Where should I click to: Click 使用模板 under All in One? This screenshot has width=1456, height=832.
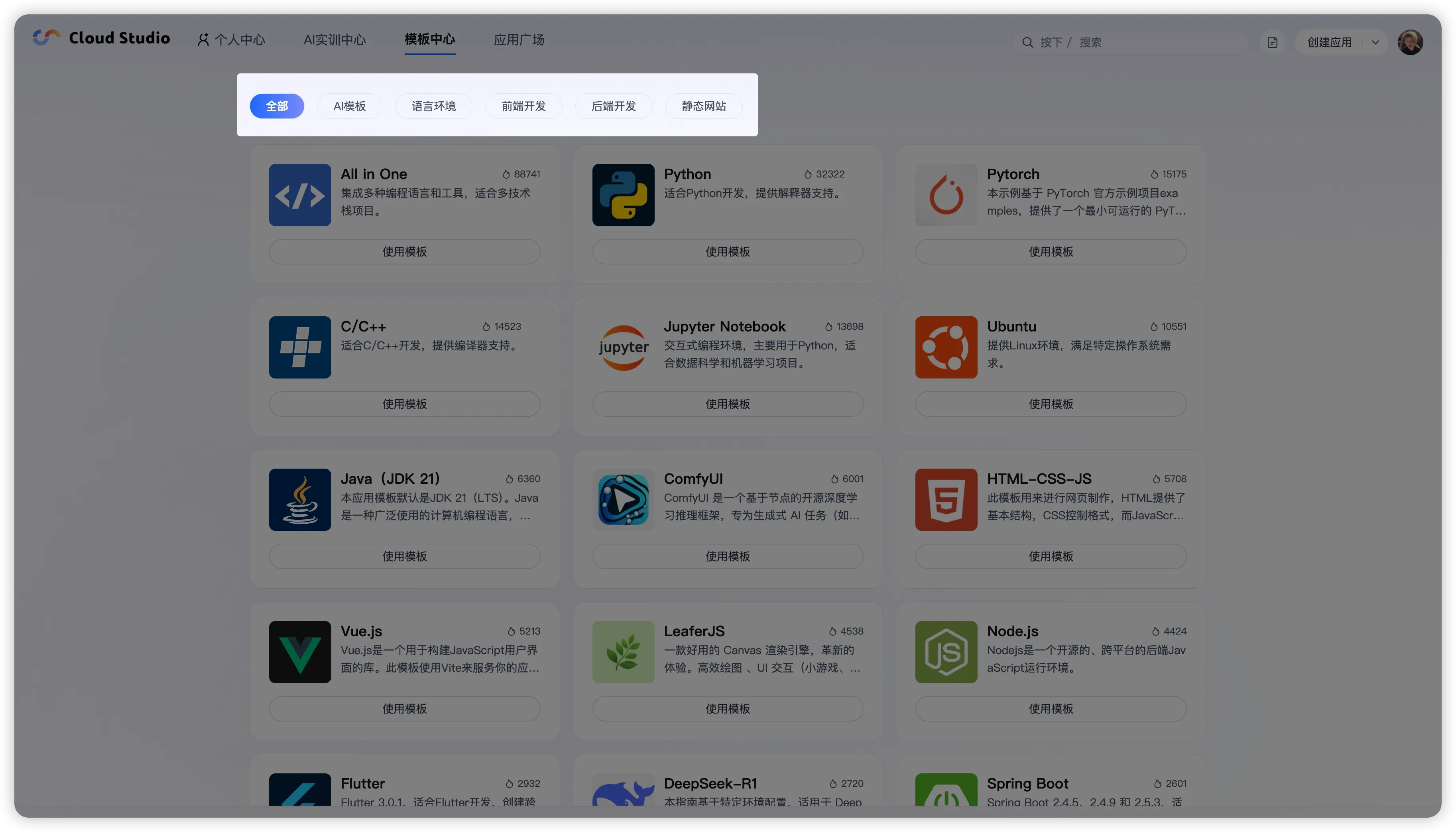[404, 251]
